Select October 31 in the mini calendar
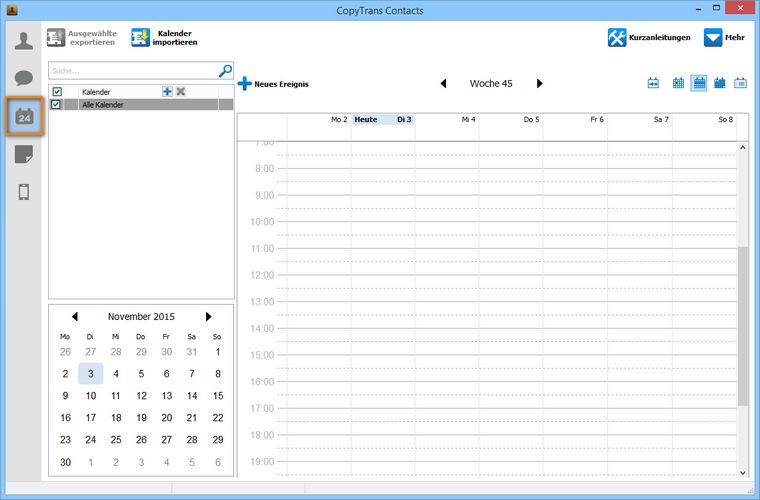 192,352
